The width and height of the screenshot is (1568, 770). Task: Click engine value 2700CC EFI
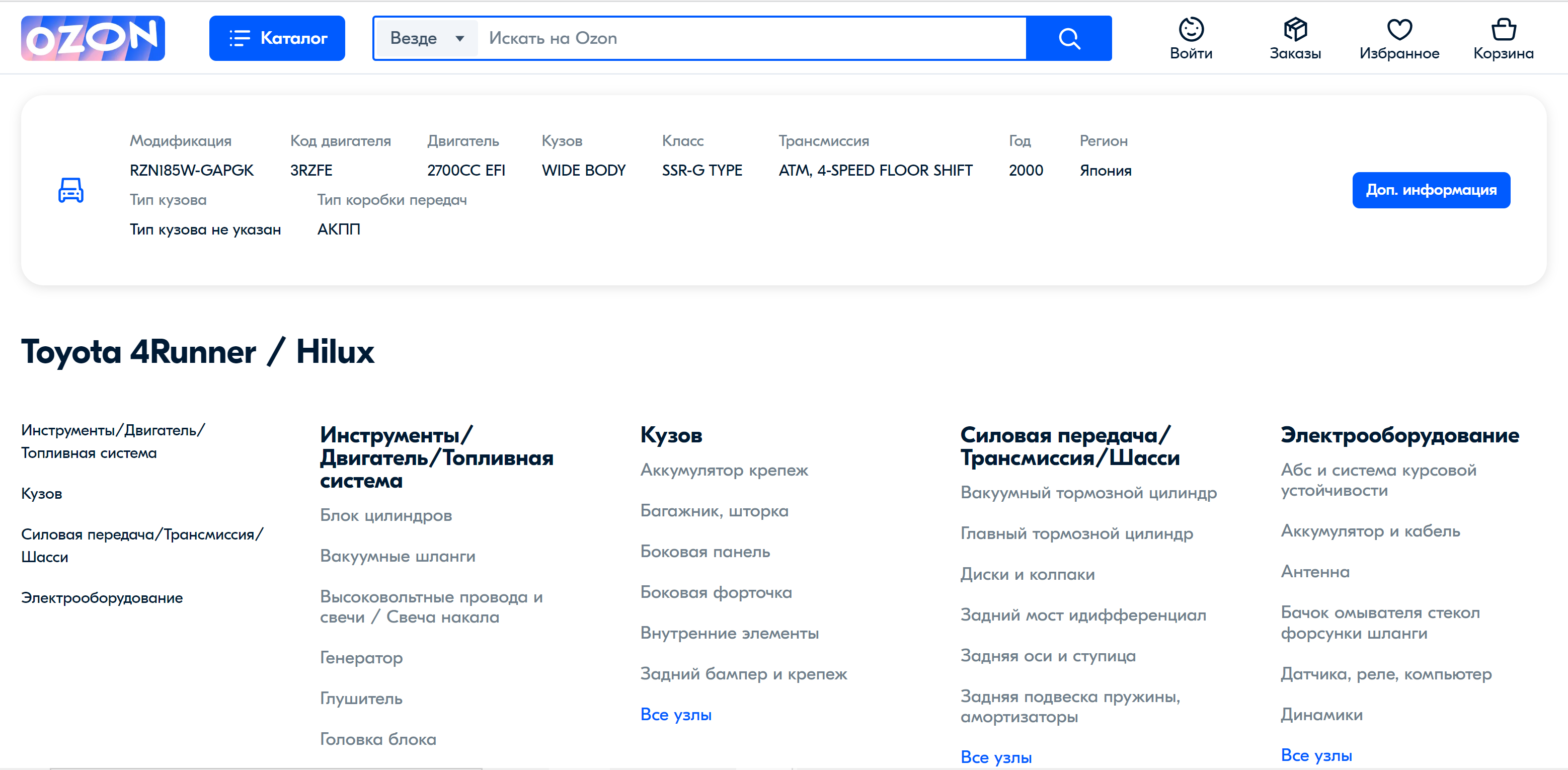point(466,171)
